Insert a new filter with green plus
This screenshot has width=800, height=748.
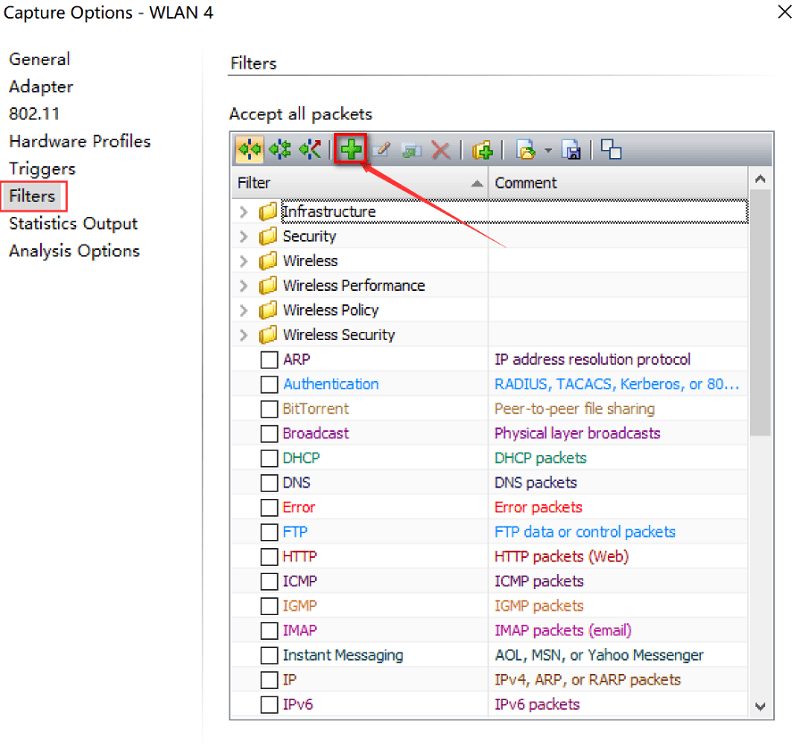[351, 149]
